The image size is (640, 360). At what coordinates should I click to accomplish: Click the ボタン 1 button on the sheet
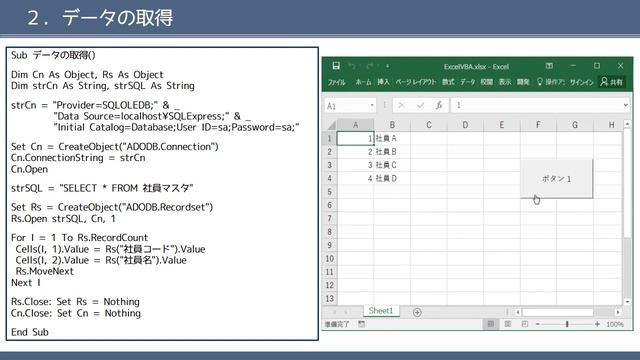point(556,178)
